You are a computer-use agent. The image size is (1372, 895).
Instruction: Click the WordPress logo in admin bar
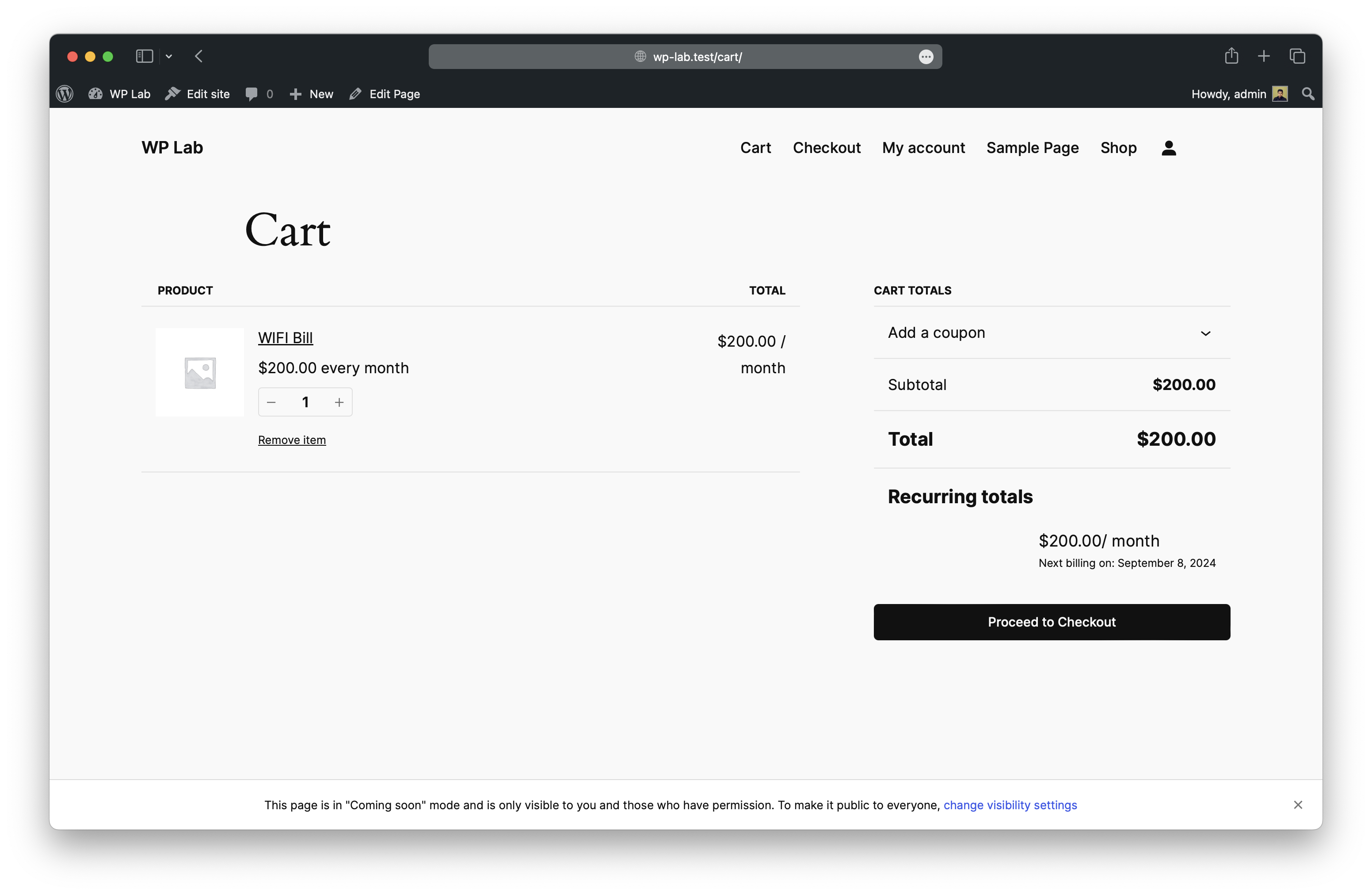(65, 94)
